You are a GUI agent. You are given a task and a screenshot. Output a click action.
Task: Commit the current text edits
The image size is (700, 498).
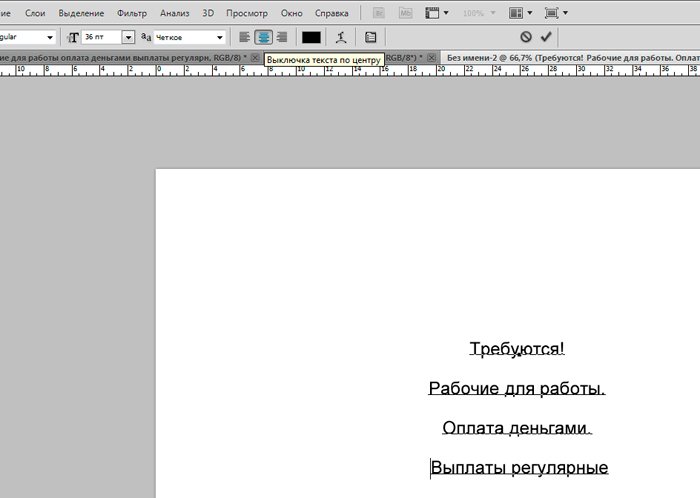click(546, 37)
